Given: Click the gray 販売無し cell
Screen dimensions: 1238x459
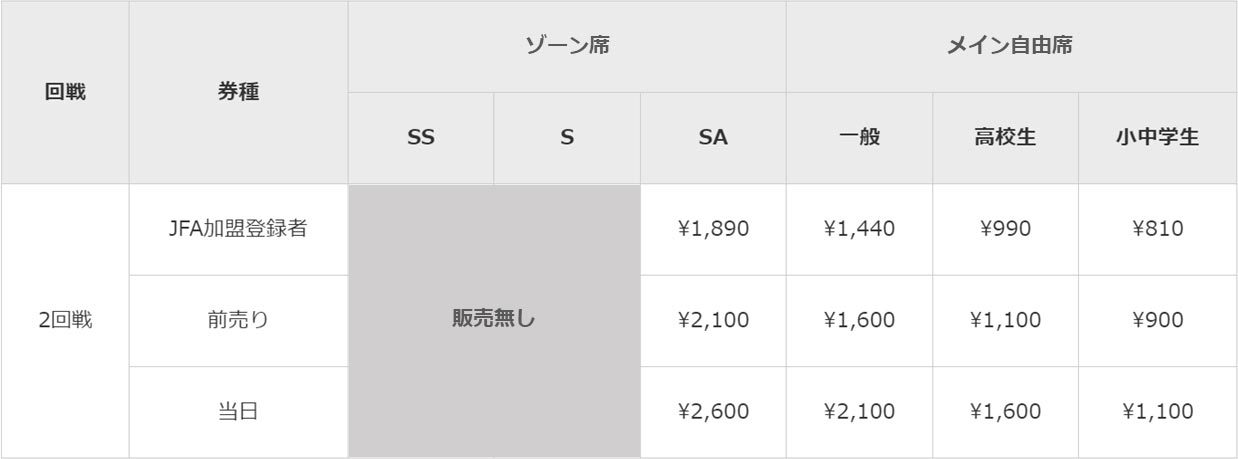Looking at the screenshot, I should [x=494, y=321].
